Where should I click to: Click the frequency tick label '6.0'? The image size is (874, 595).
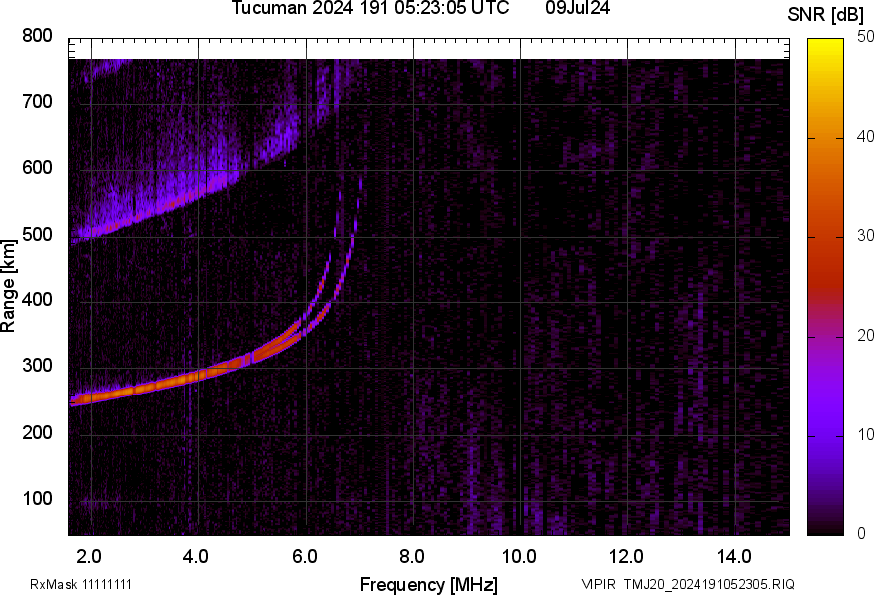coord(304,557)
